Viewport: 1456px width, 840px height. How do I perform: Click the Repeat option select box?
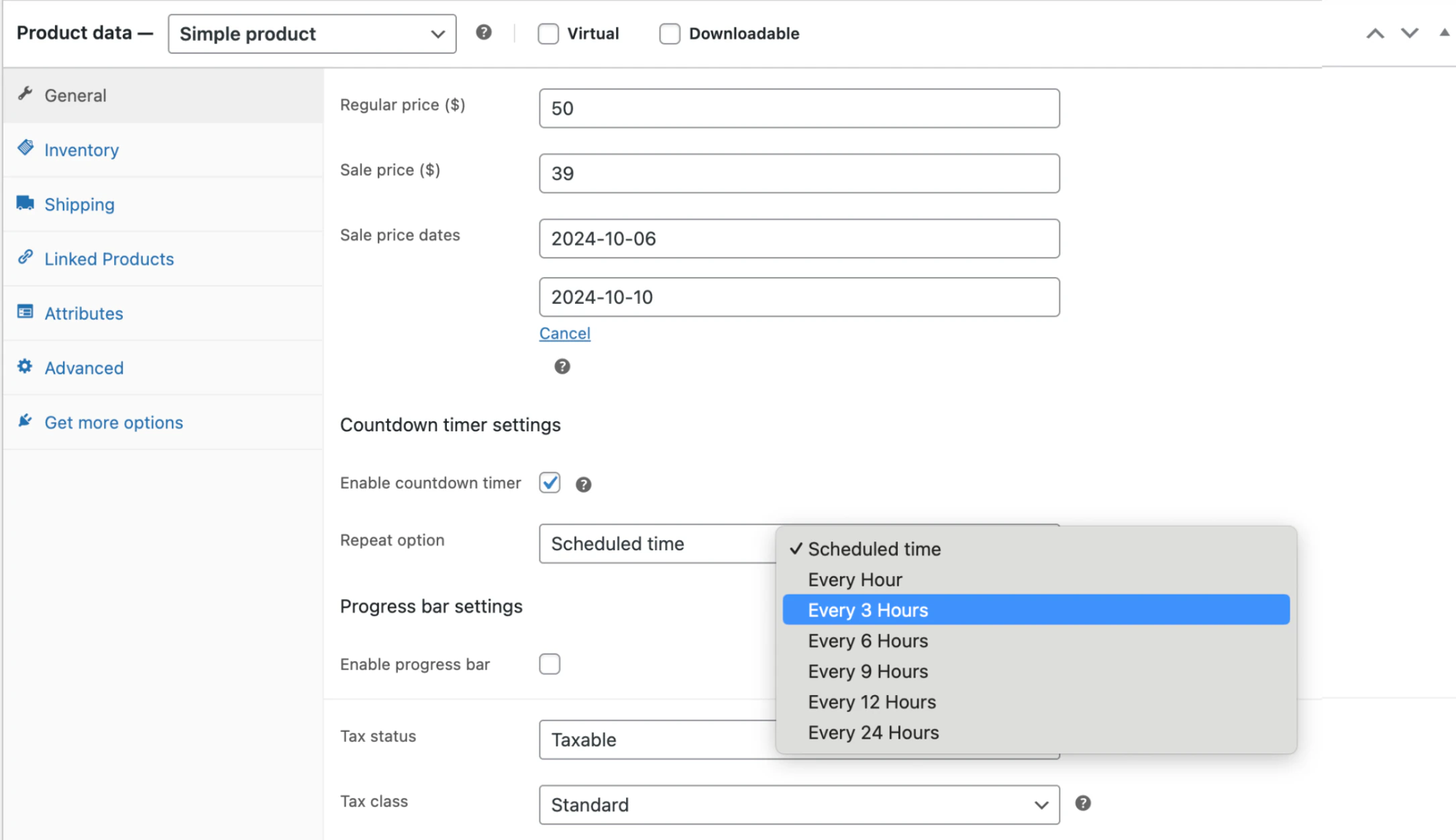658,543
